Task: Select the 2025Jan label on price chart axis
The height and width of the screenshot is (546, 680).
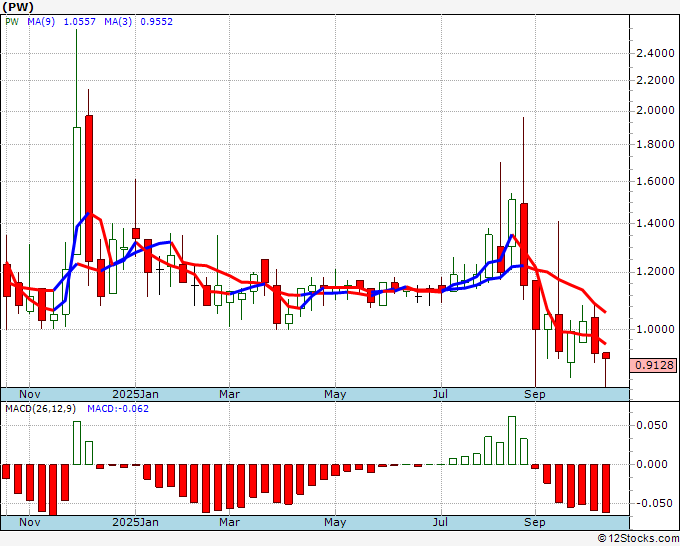Action: [x=135, y=394]
